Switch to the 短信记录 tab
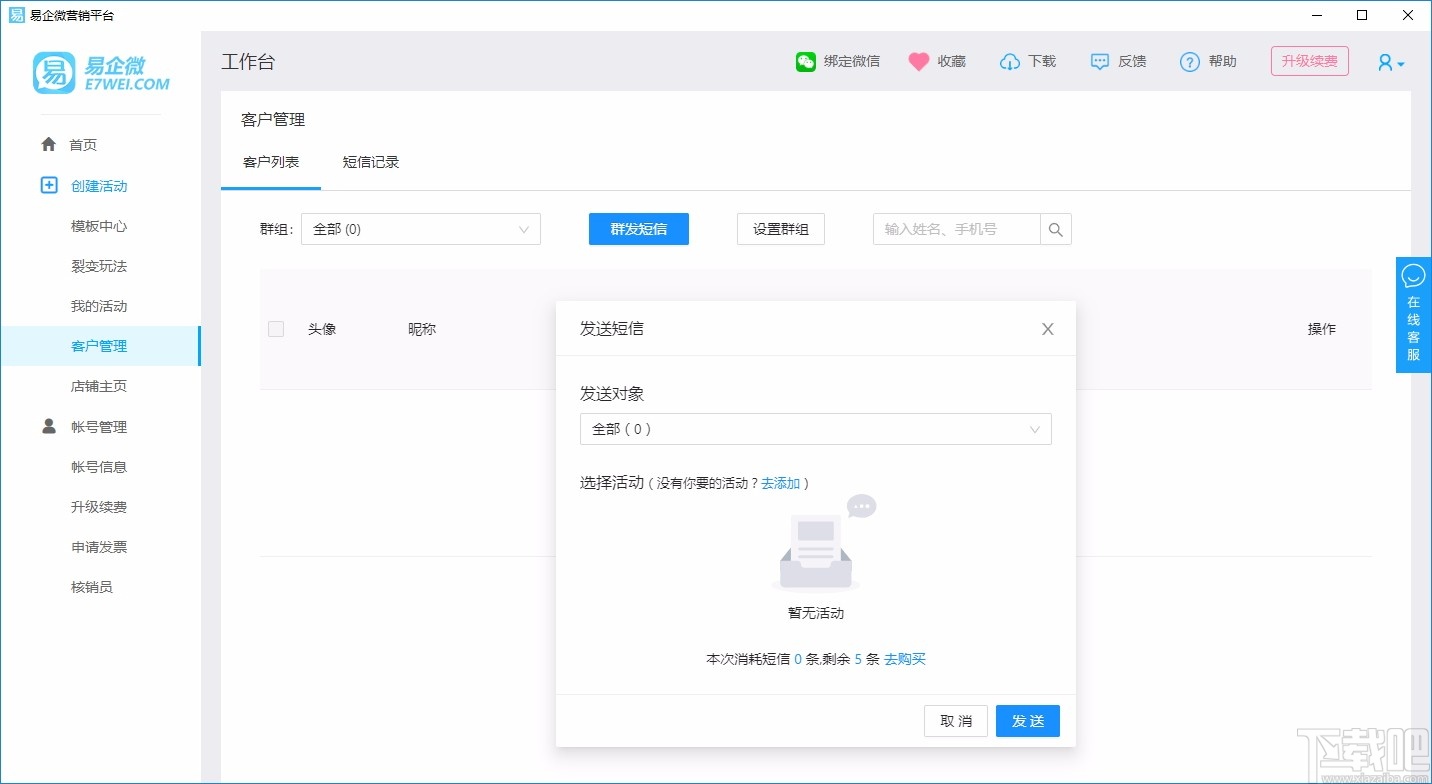The height and width of the screenshot is (784, 1432). [370, 161]
